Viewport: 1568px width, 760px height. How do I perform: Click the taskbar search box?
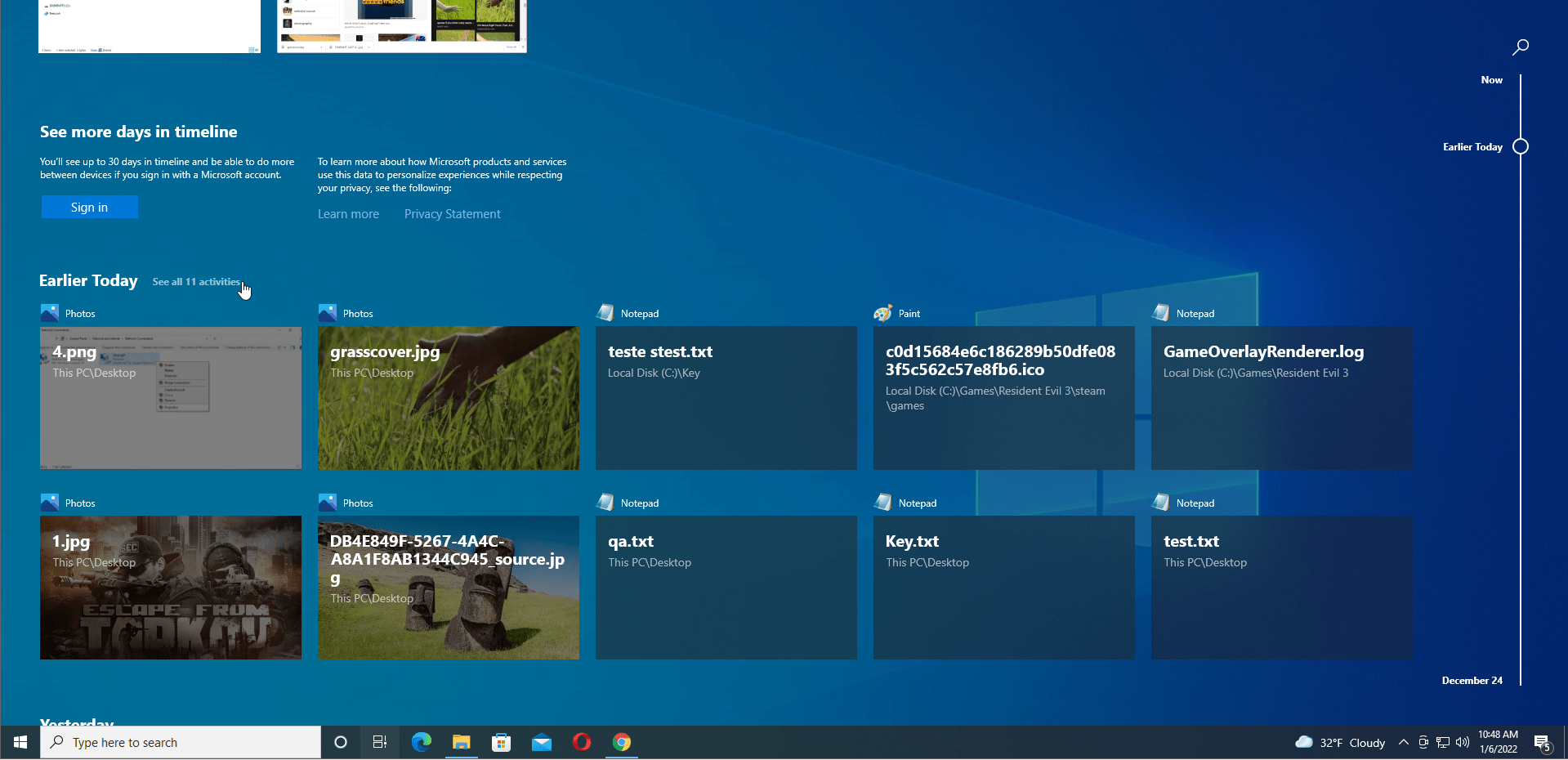[180, 742]
